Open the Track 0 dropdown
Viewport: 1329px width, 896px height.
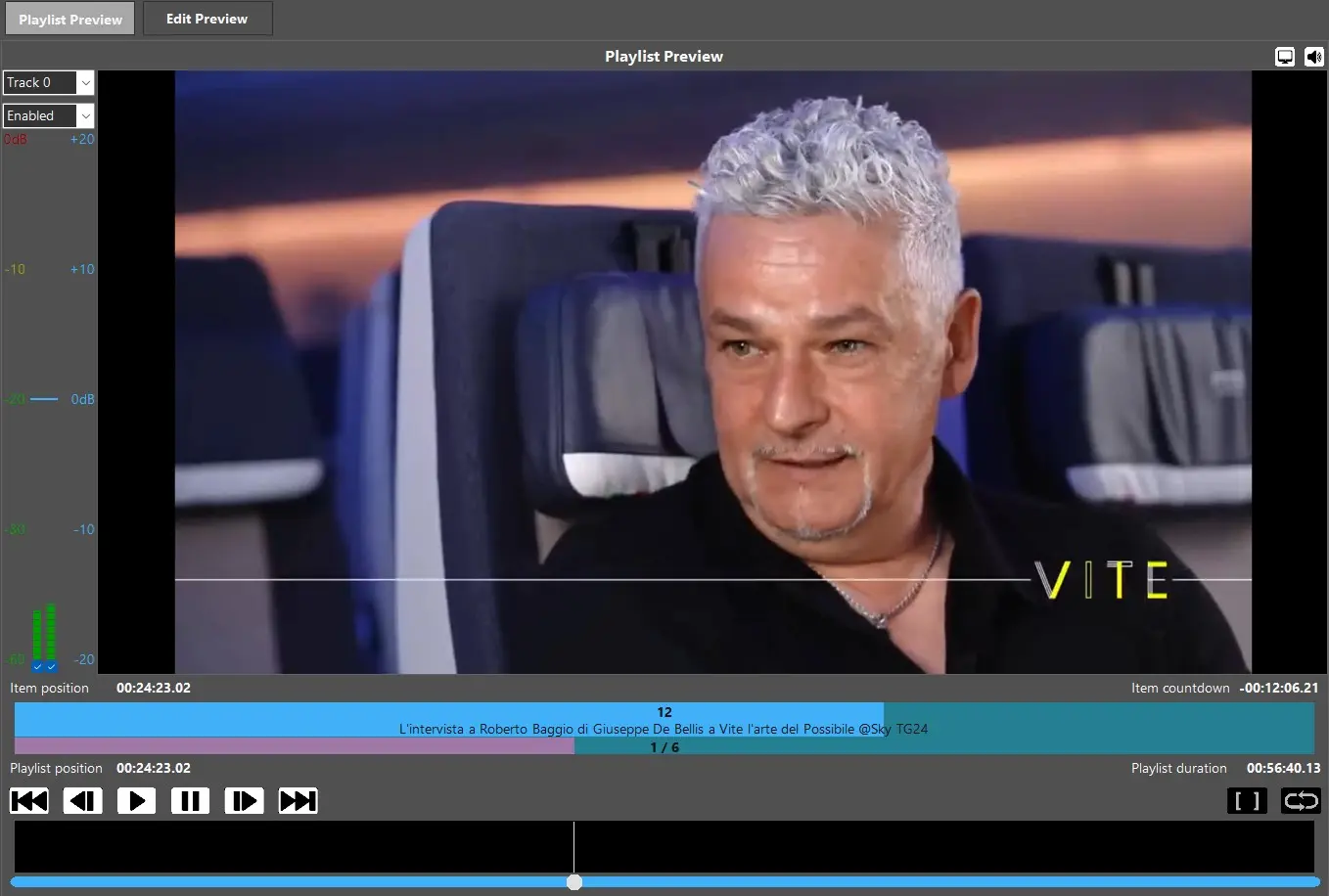point(39,83)
